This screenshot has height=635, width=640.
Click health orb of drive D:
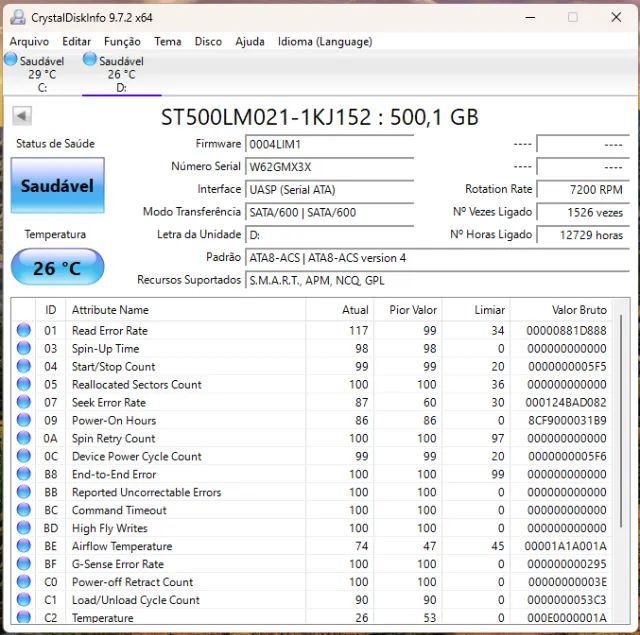click(x=90, y=59)
